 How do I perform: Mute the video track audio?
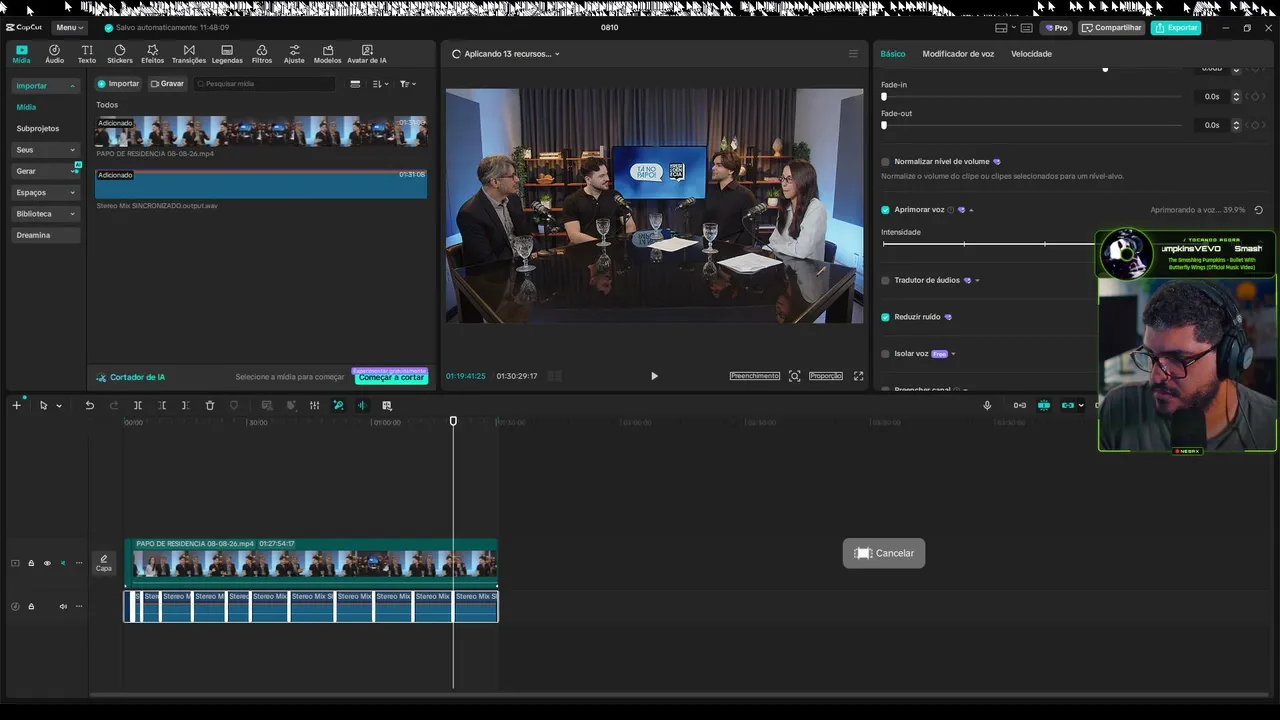(x=63, y=563)
